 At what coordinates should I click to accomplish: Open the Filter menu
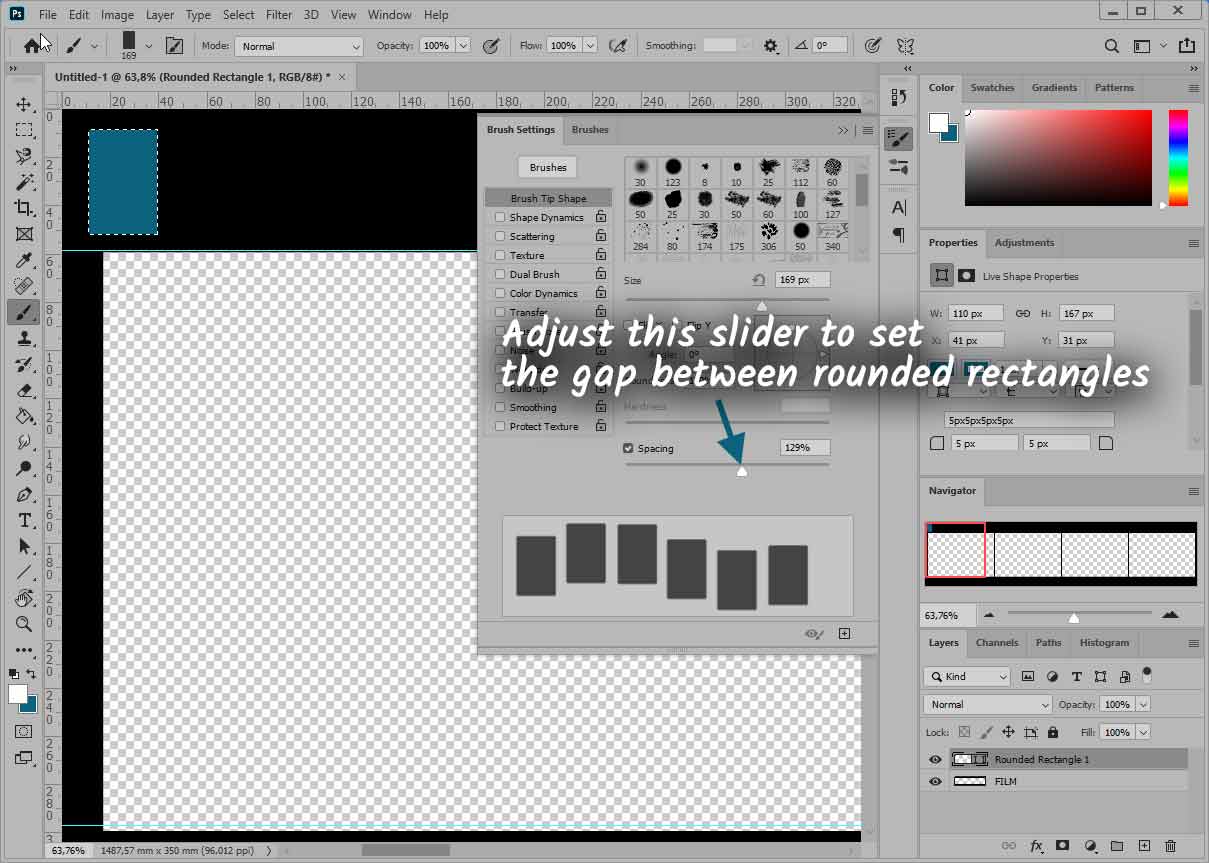279,15
